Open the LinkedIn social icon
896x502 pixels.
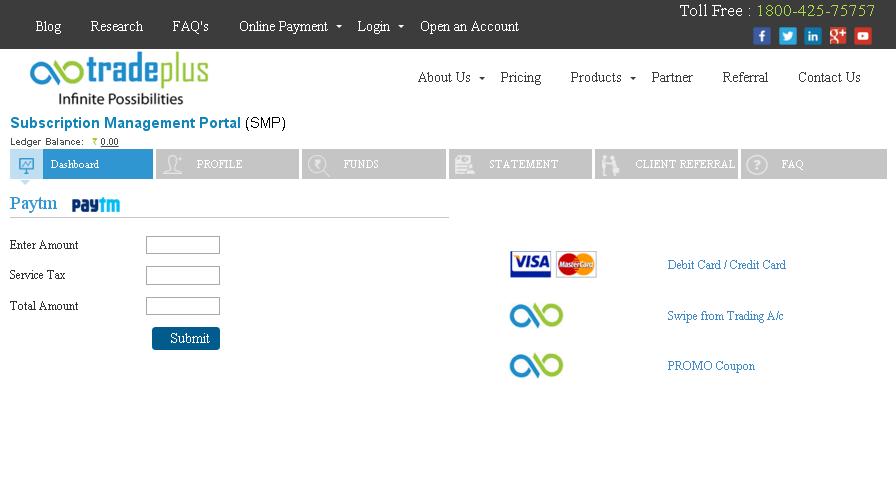pos(813,36)
